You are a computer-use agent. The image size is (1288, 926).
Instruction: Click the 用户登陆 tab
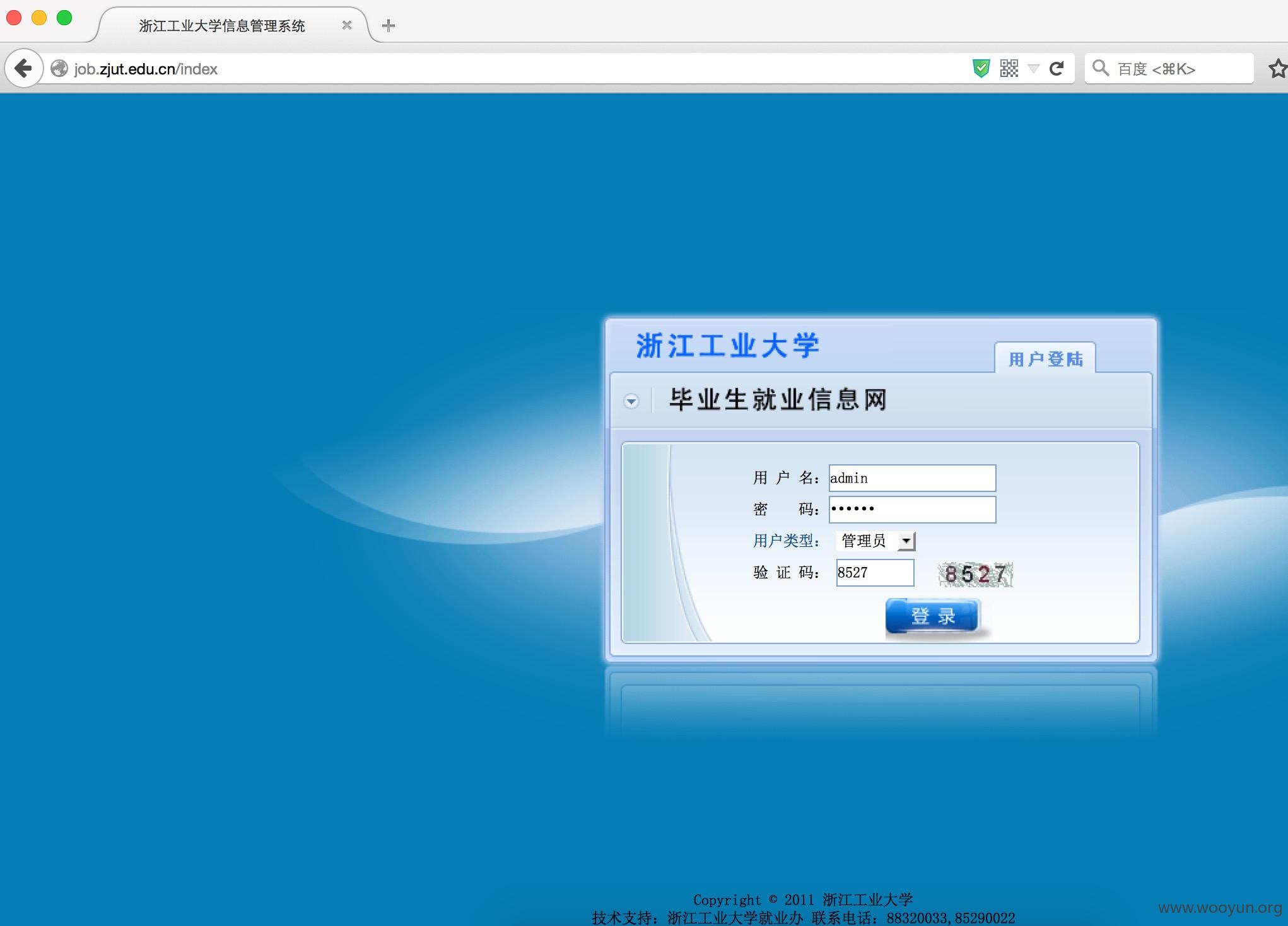tap(1045, 359)
